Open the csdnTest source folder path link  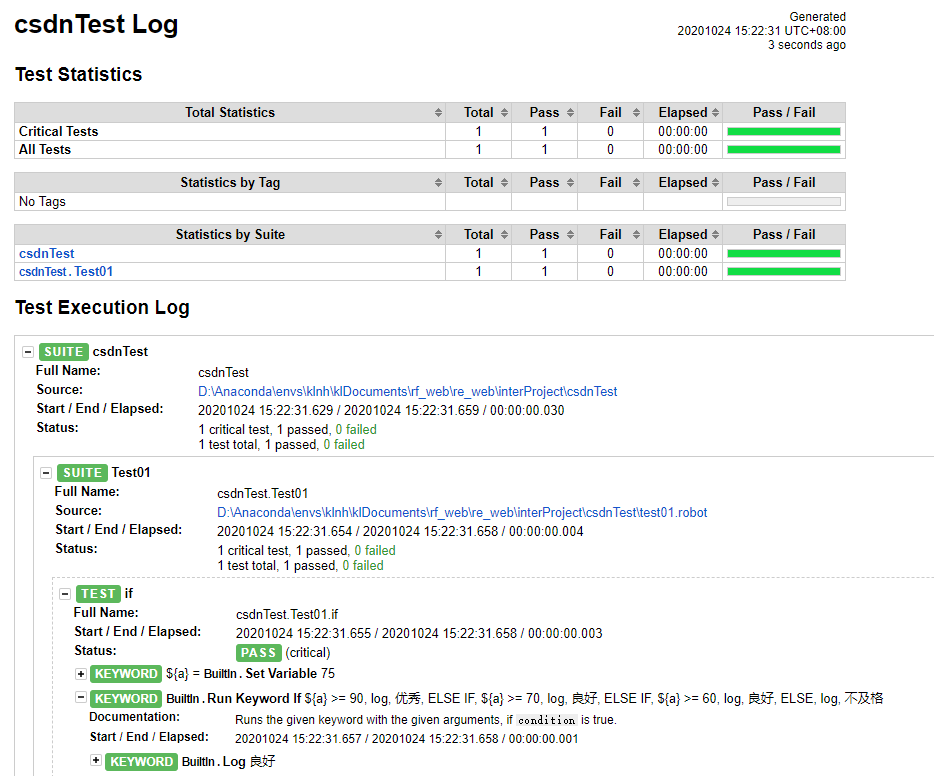(x=407, y=391)
